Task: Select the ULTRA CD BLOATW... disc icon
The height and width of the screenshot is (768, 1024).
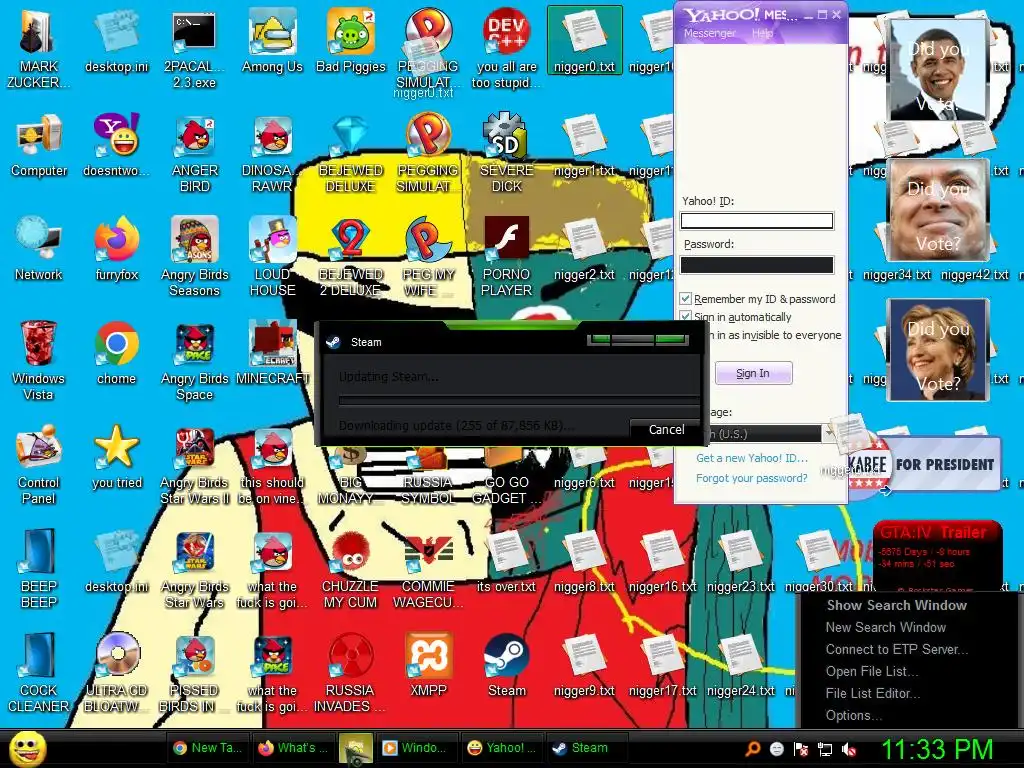Action: (x=117, y=673)
